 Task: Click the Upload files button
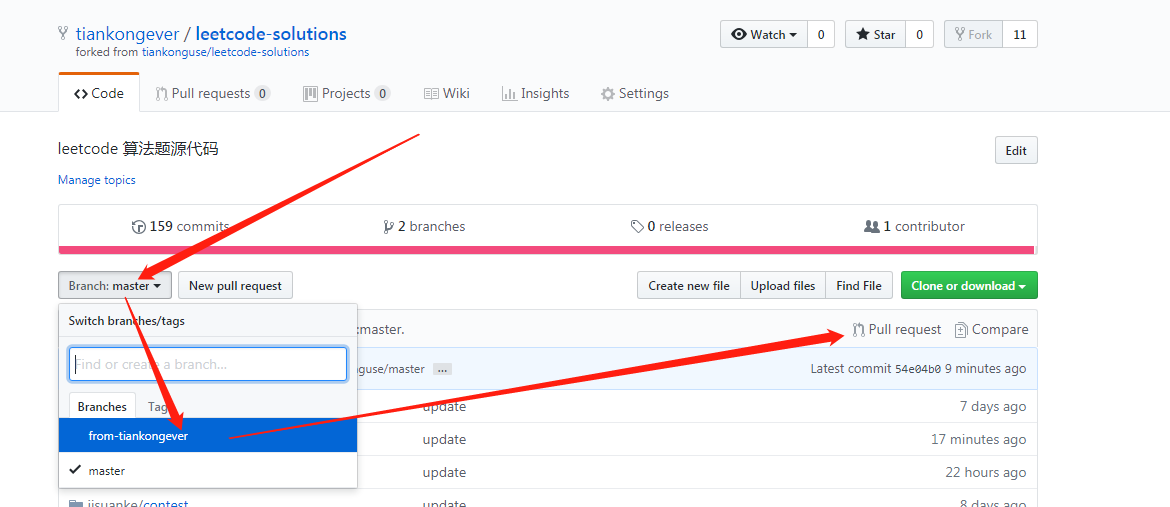click(x=783, y=285)
